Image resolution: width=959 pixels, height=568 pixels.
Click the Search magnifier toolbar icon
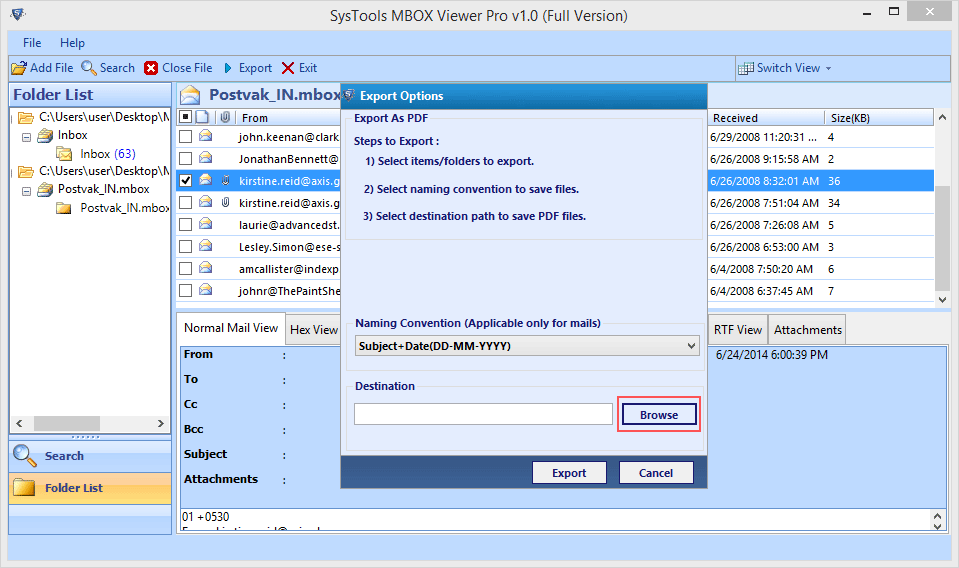89,68
